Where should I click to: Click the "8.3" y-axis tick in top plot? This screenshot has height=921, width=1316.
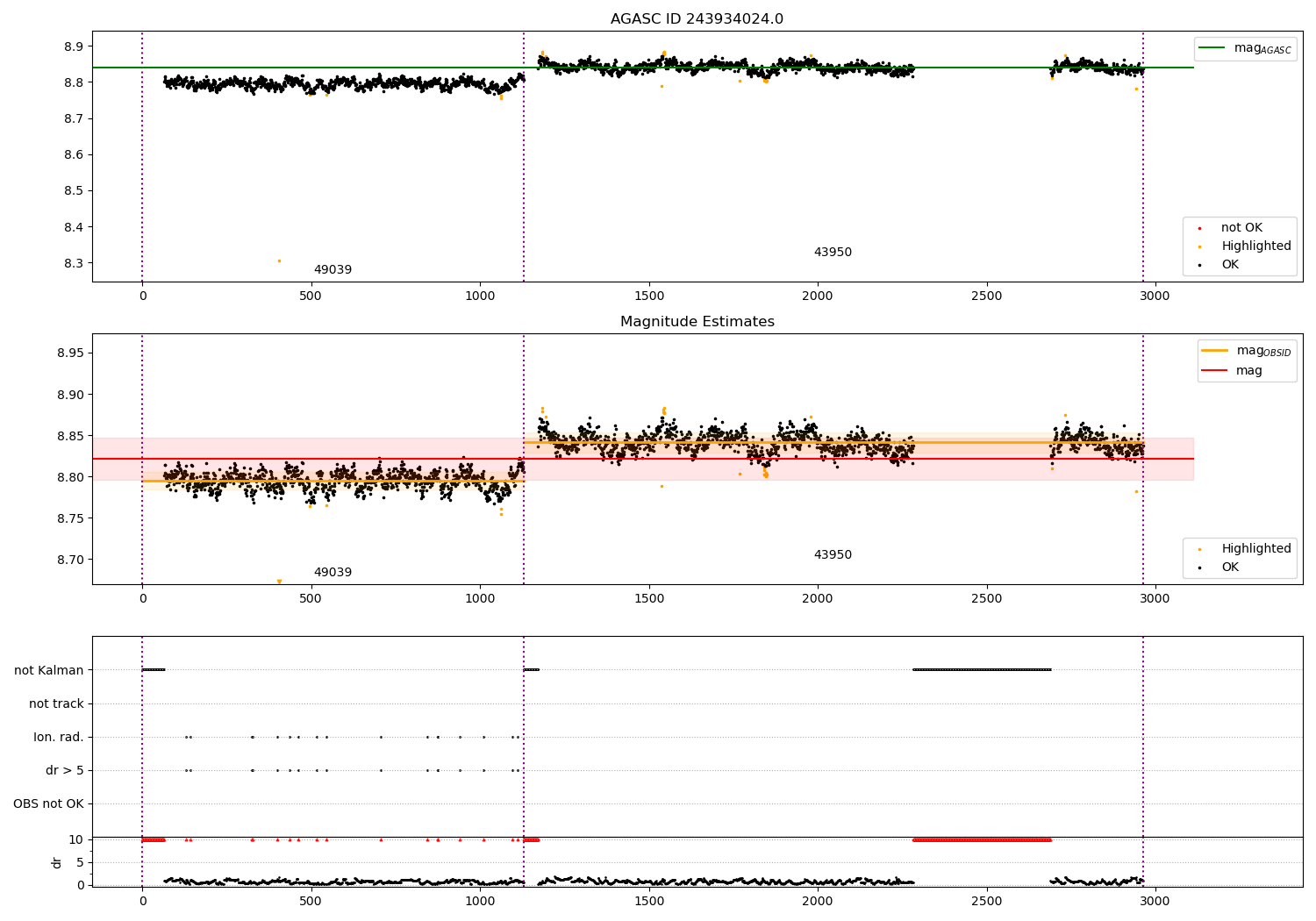pyautogui.click(x=74, y=264)
